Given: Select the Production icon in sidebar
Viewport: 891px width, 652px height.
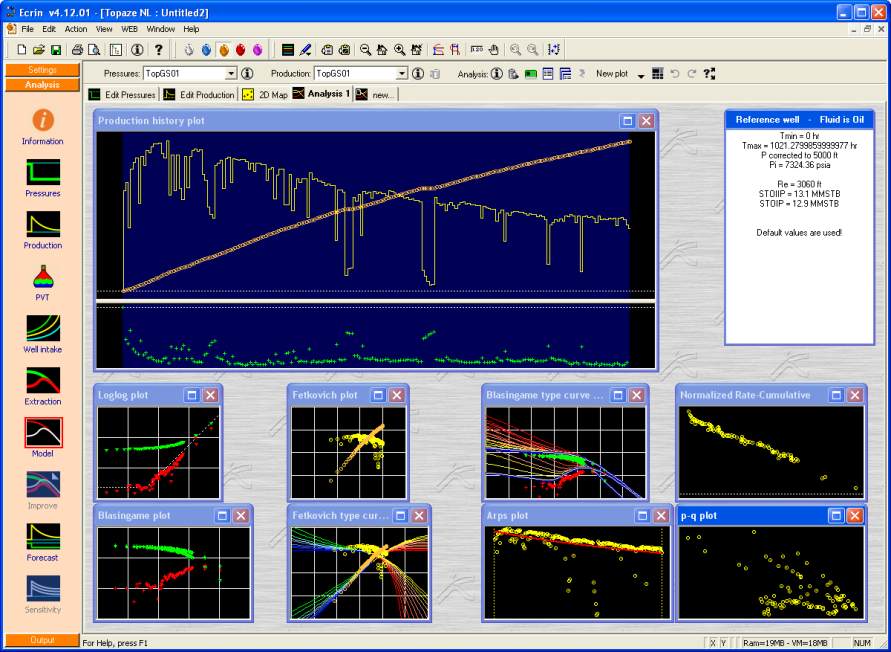Looking at the screenshot, I should coord(42,226).
